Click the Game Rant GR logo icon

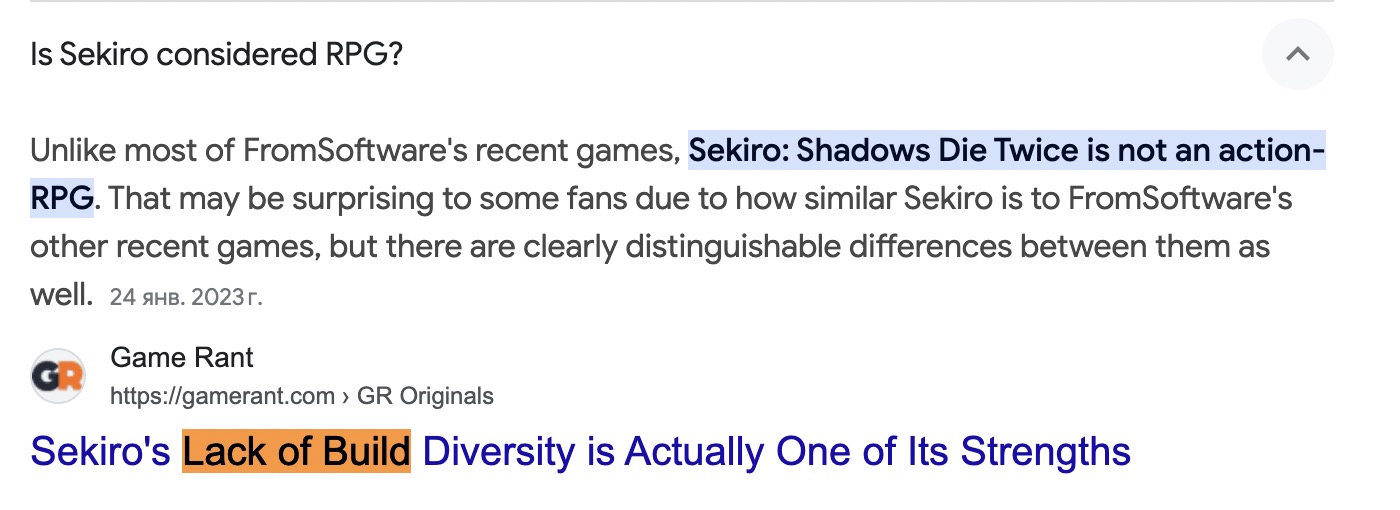pos(58,376)
